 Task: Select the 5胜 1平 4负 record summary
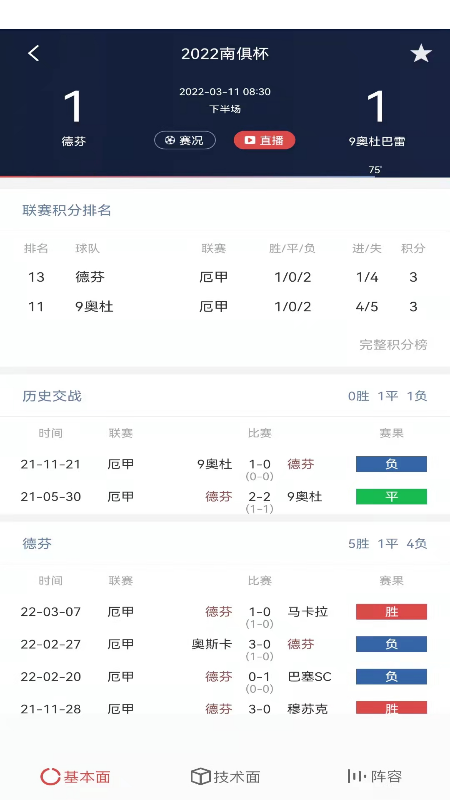point(388,543)
